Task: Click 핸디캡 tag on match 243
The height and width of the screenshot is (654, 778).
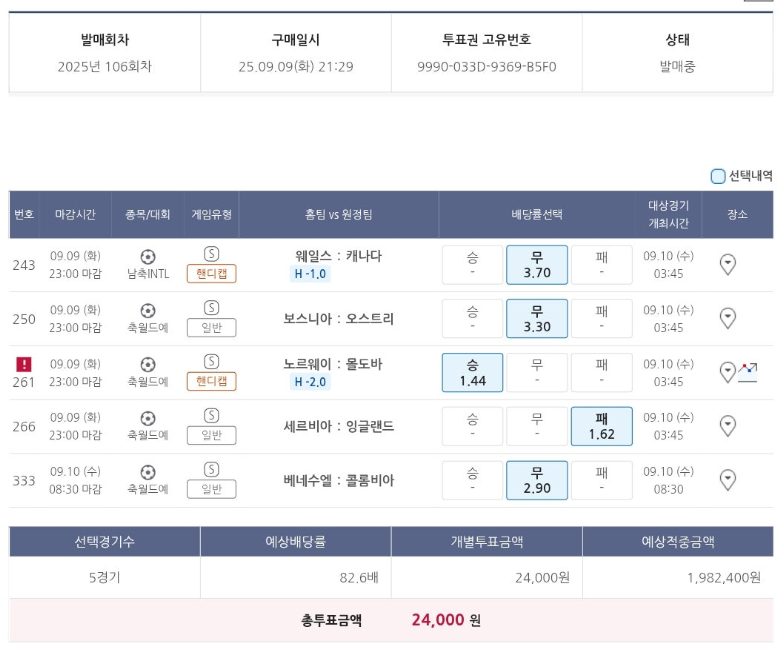Action: [211, 273]
